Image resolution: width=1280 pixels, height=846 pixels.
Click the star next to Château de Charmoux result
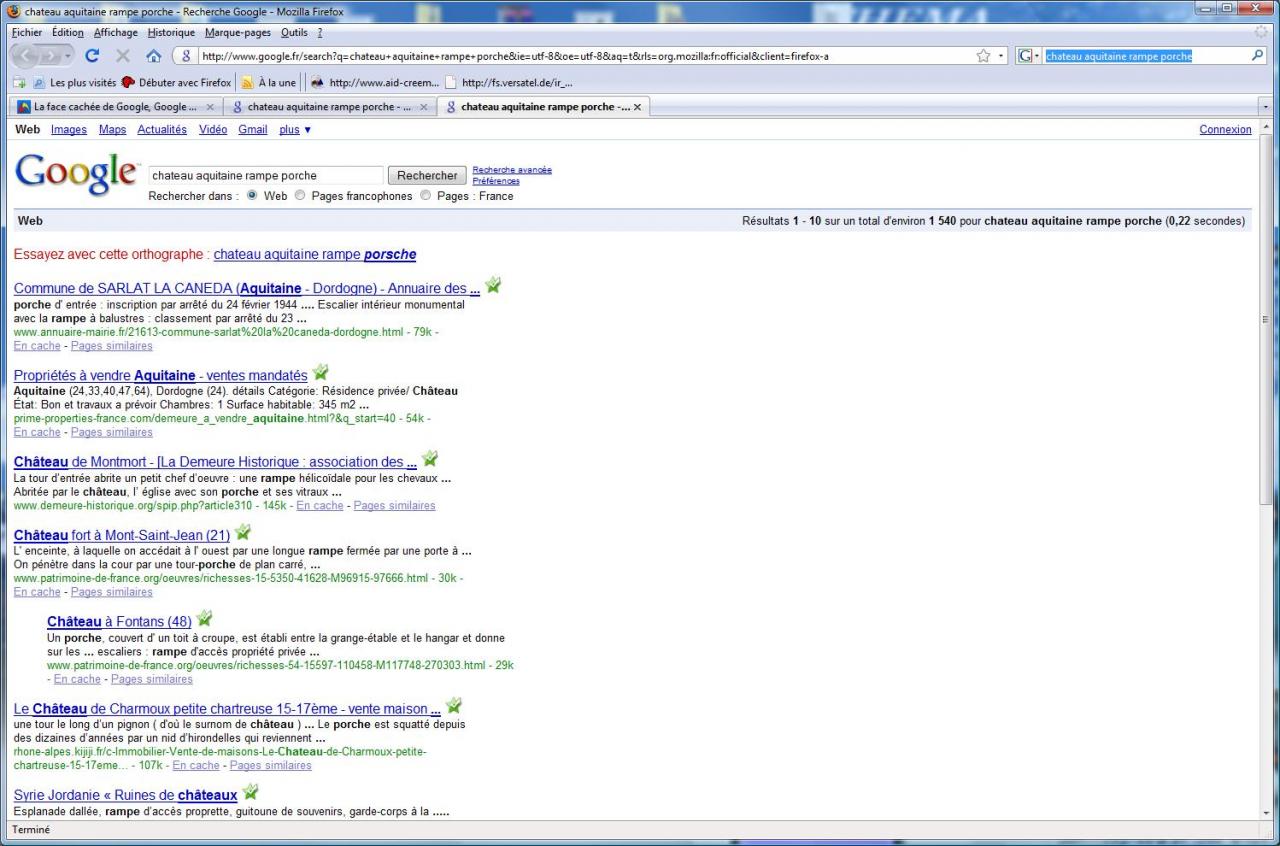[x=454, y=706]
